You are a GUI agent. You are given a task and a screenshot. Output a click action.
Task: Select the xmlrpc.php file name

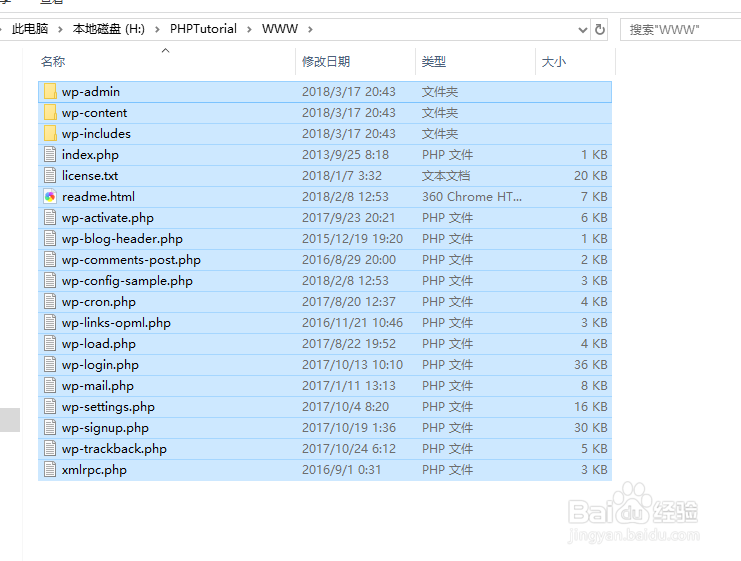(94, 470)
